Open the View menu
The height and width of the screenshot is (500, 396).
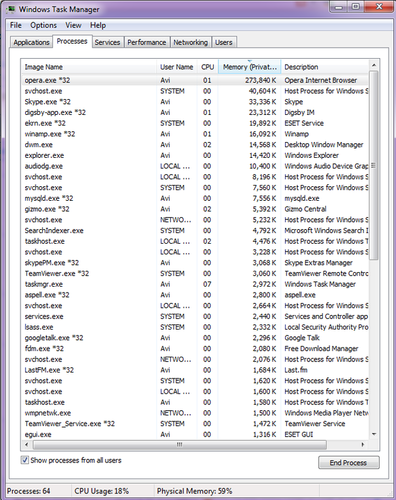tap(73, 25)
